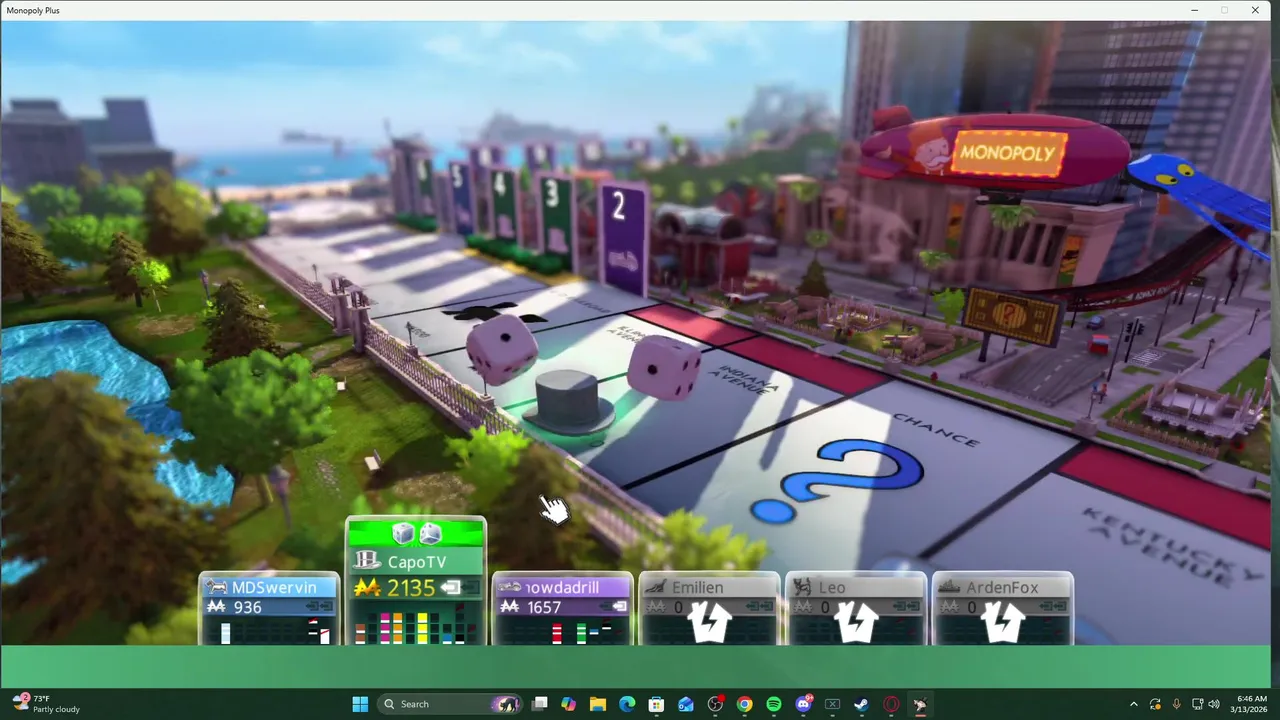Minimize the Monopoly Plus window
The height and width of the screenshot is (720, 1280).
click(x=1194, y=10)
